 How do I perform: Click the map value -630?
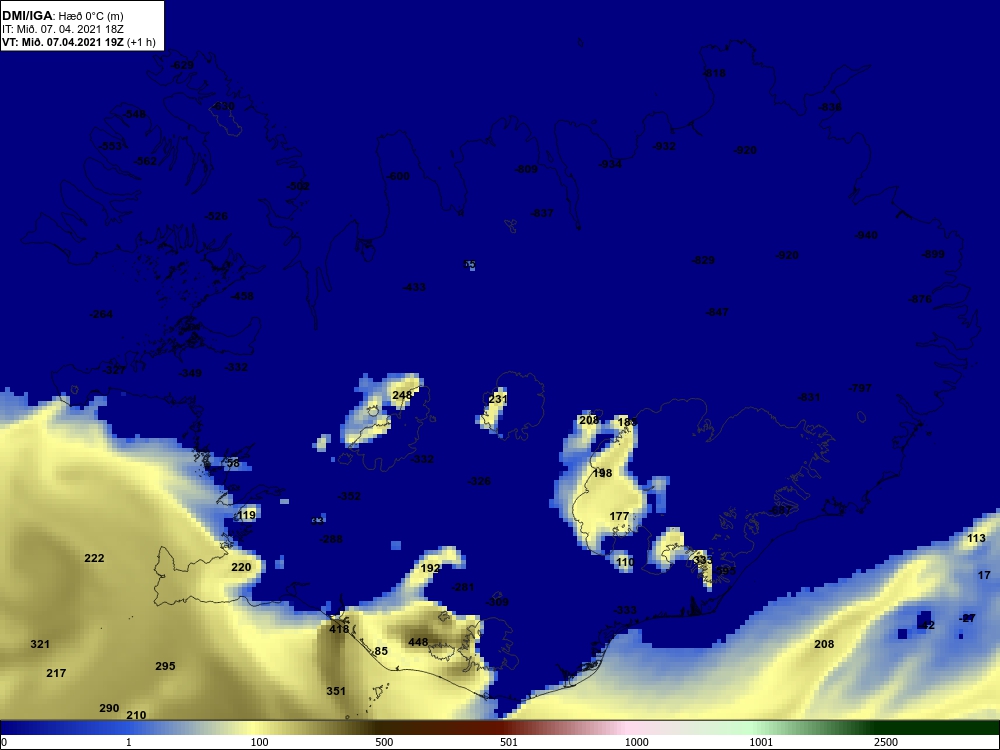223,106
